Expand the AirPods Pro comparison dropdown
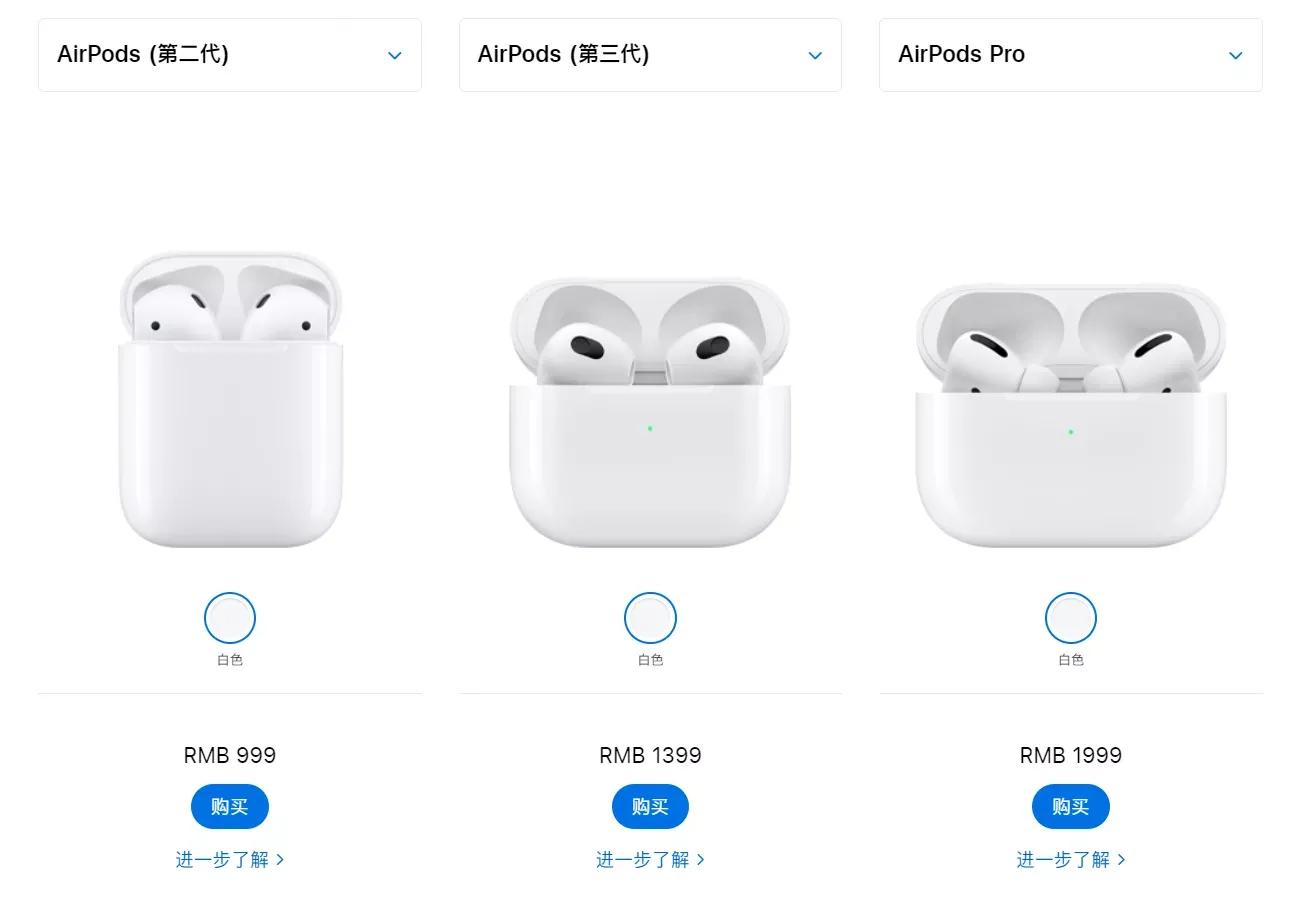Viewport: 1298px width, 900px height. pyautogui.click(x=1070, y=55)
